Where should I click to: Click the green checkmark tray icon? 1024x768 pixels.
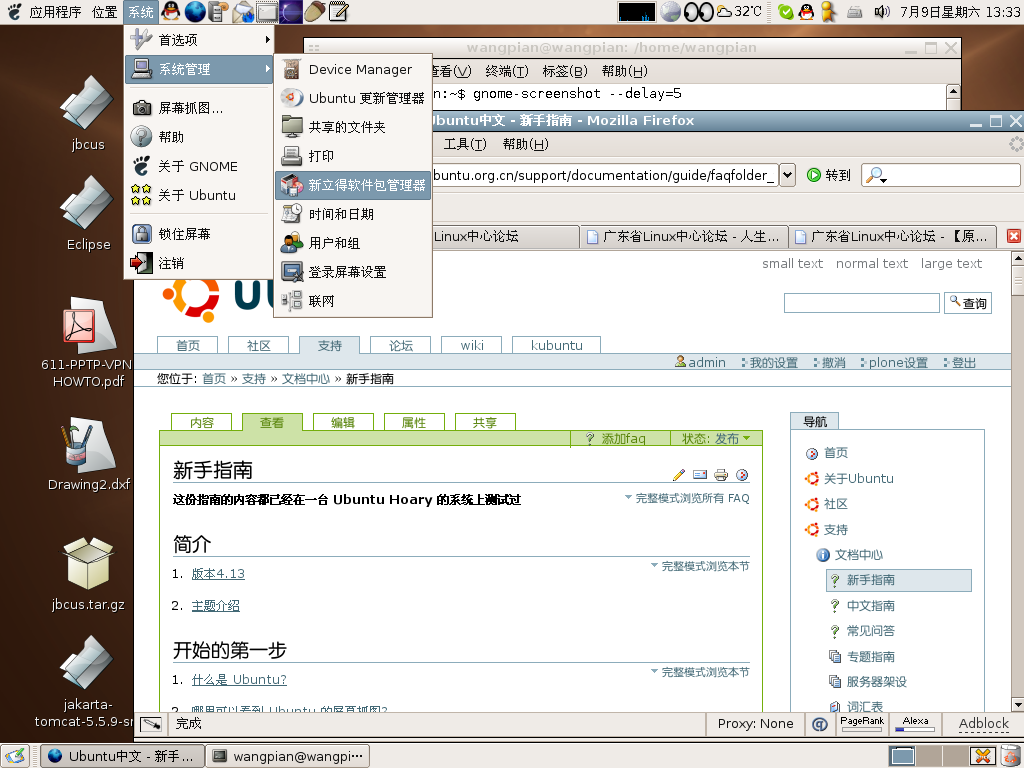pos(786,12)
